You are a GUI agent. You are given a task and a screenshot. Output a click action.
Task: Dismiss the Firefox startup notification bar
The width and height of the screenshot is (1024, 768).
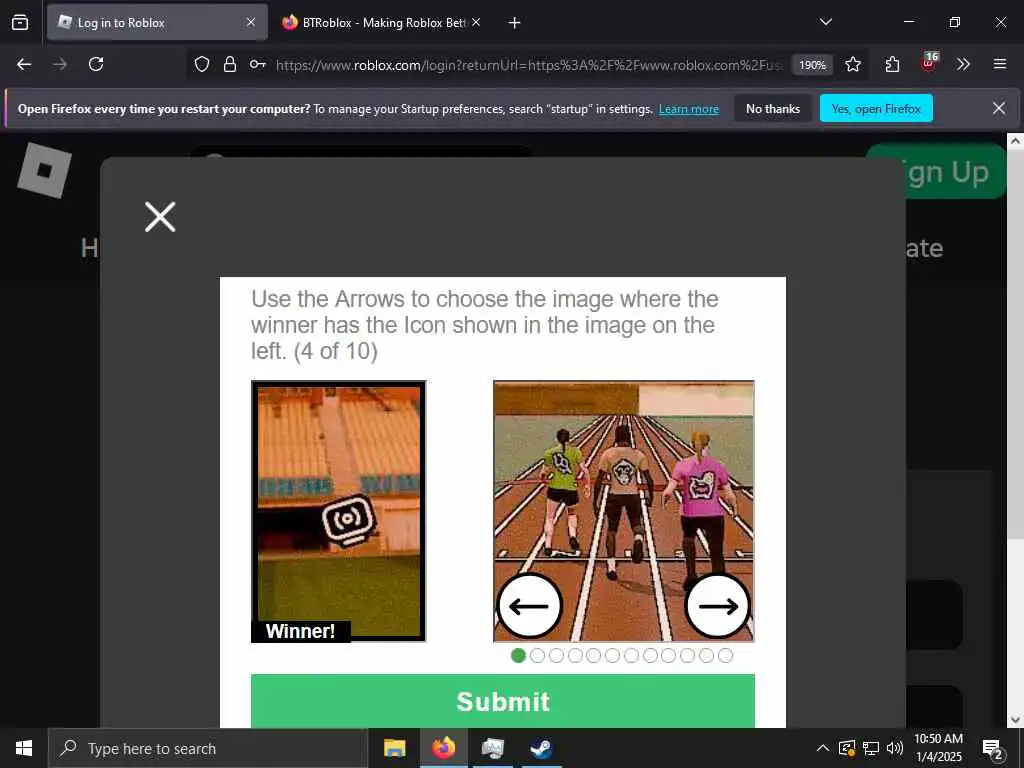(999, 108)
